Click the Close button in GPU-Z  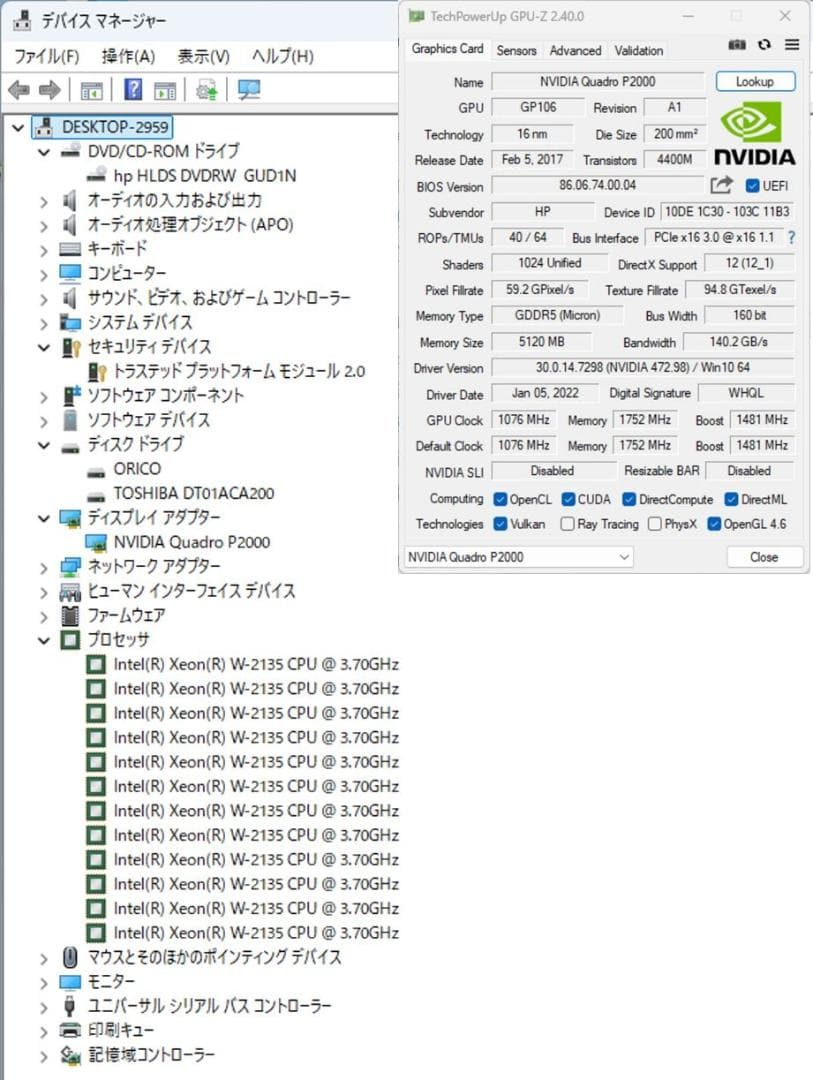point(763,557)
